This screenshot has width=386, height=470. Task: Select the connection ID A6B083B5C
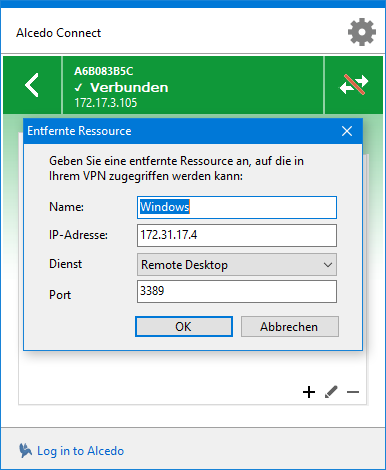pyautogui.click(x=104, y=71)
